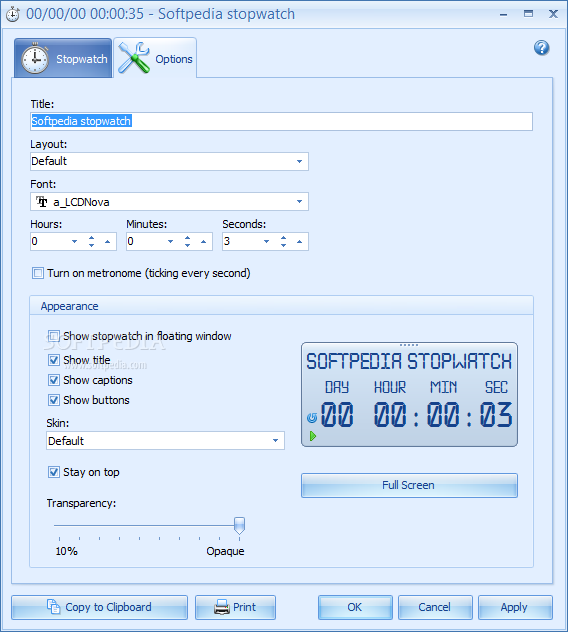Toggle the Show captions checkbox
The image size is (568, 632).
(x=54, y=380)
